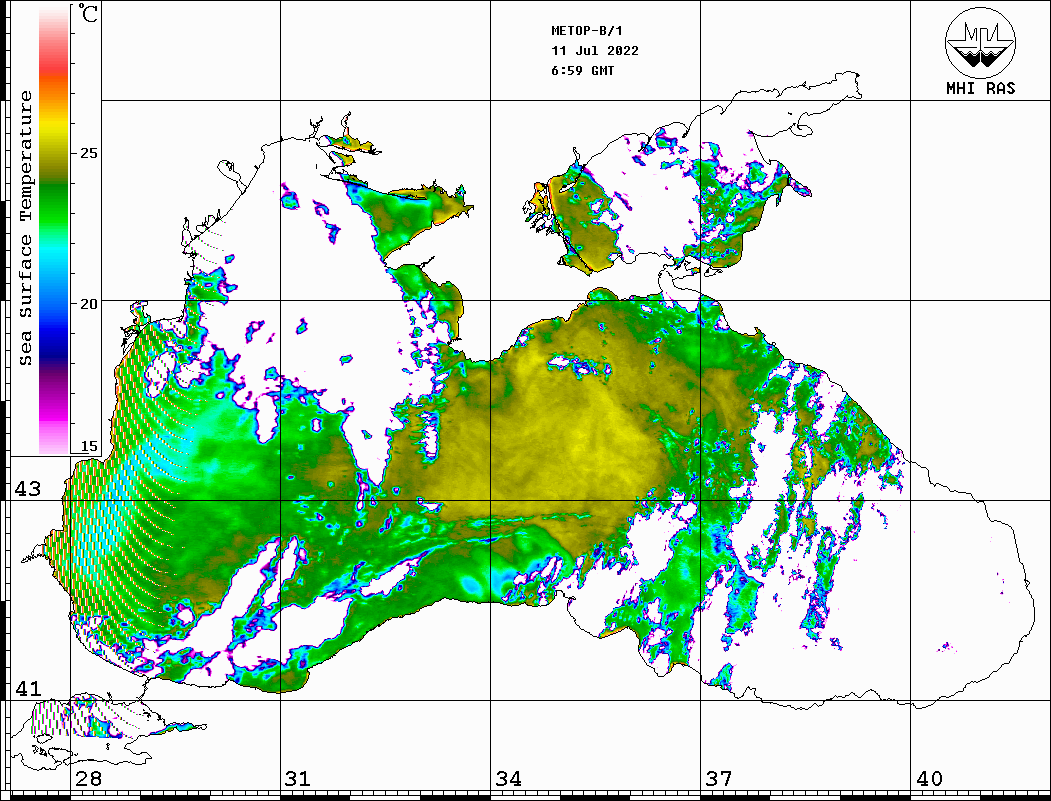Click the '11 Jul 2022' date text
Viewport: 1051px width, 801px height.
595,51
